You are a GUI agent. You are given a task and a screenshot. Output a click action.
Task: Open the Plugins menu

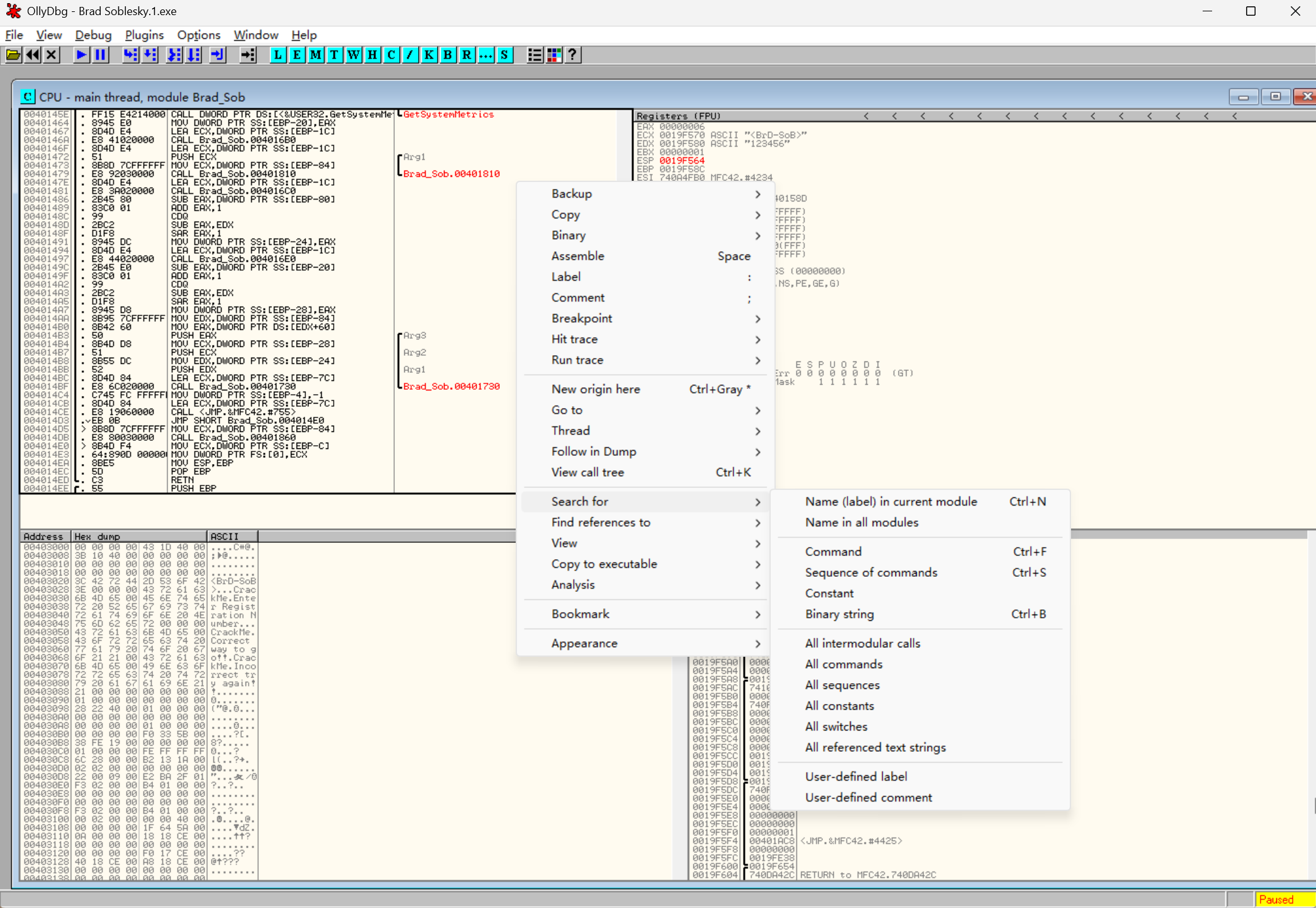[144, 35]
